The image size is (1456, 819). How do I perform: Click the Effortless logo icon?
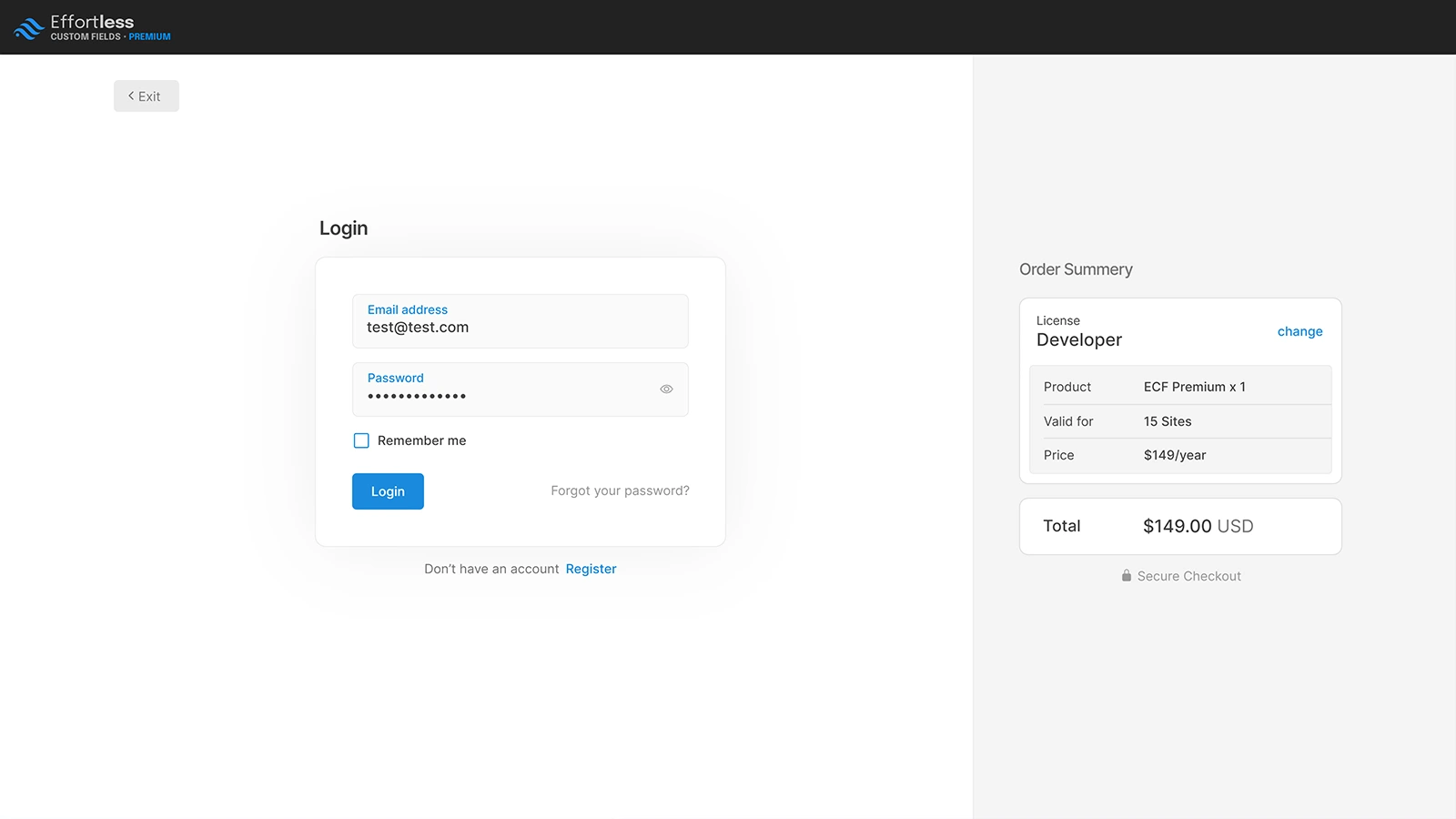coord(27,26)
